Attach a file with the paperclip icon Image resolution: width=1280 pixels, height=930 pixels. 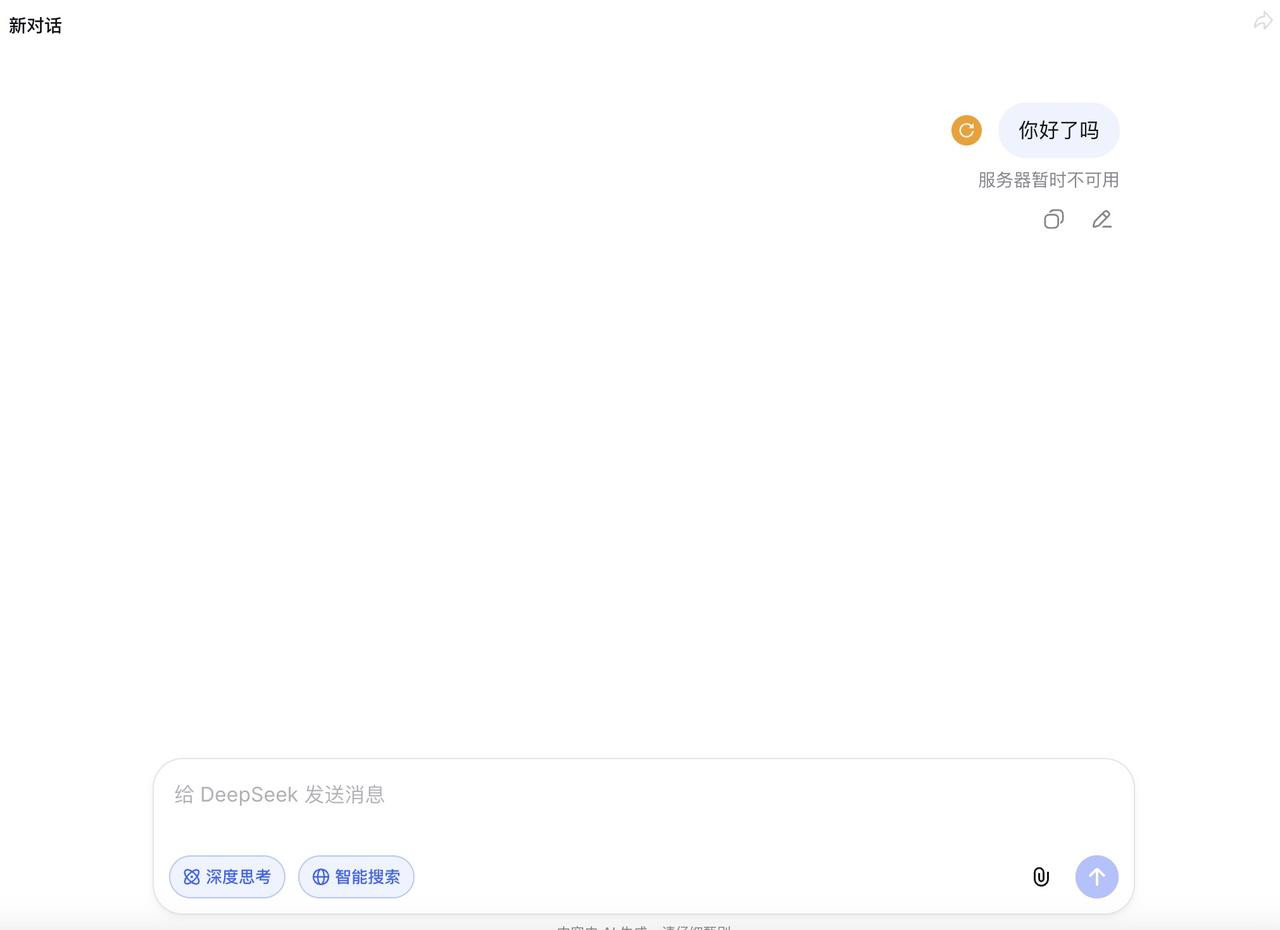[1041, 877]
